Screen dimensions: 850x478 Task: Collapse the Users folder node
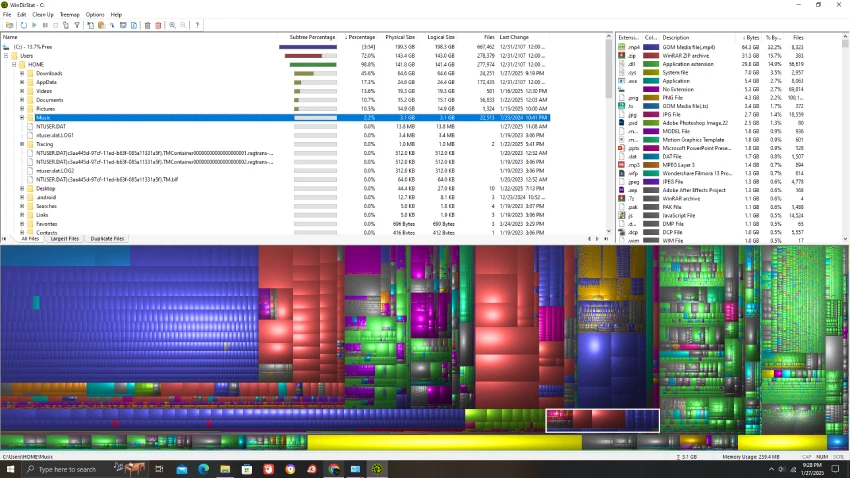click(x=6, y=55)
